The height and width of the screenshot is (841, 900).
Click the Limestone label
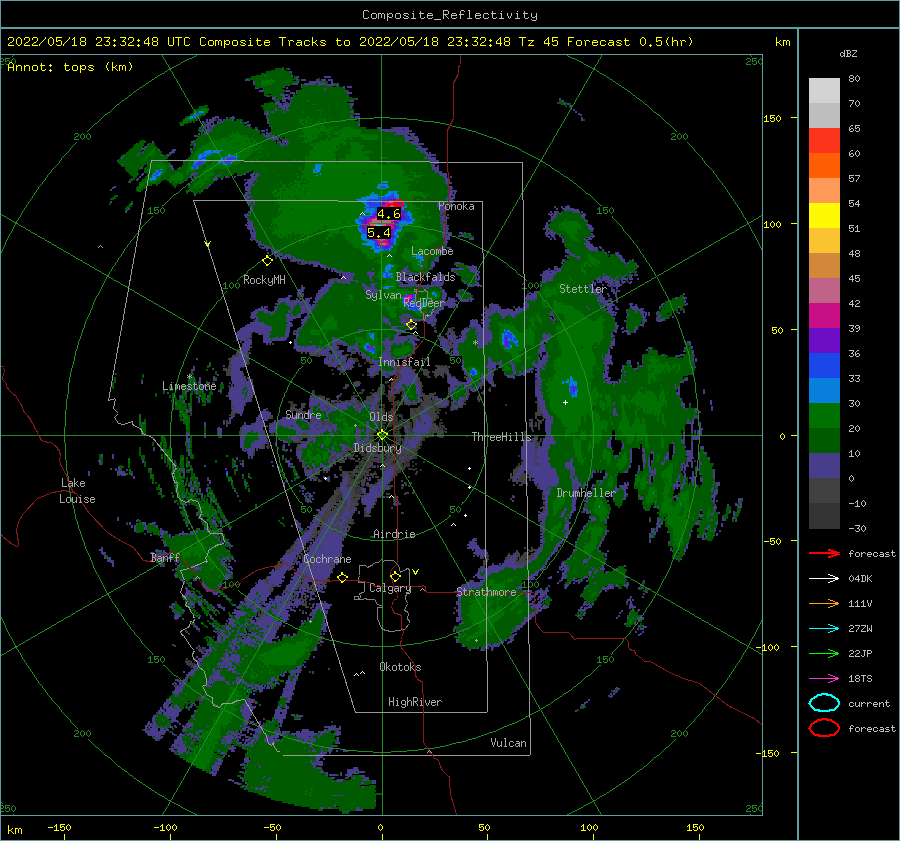[189, 386]
